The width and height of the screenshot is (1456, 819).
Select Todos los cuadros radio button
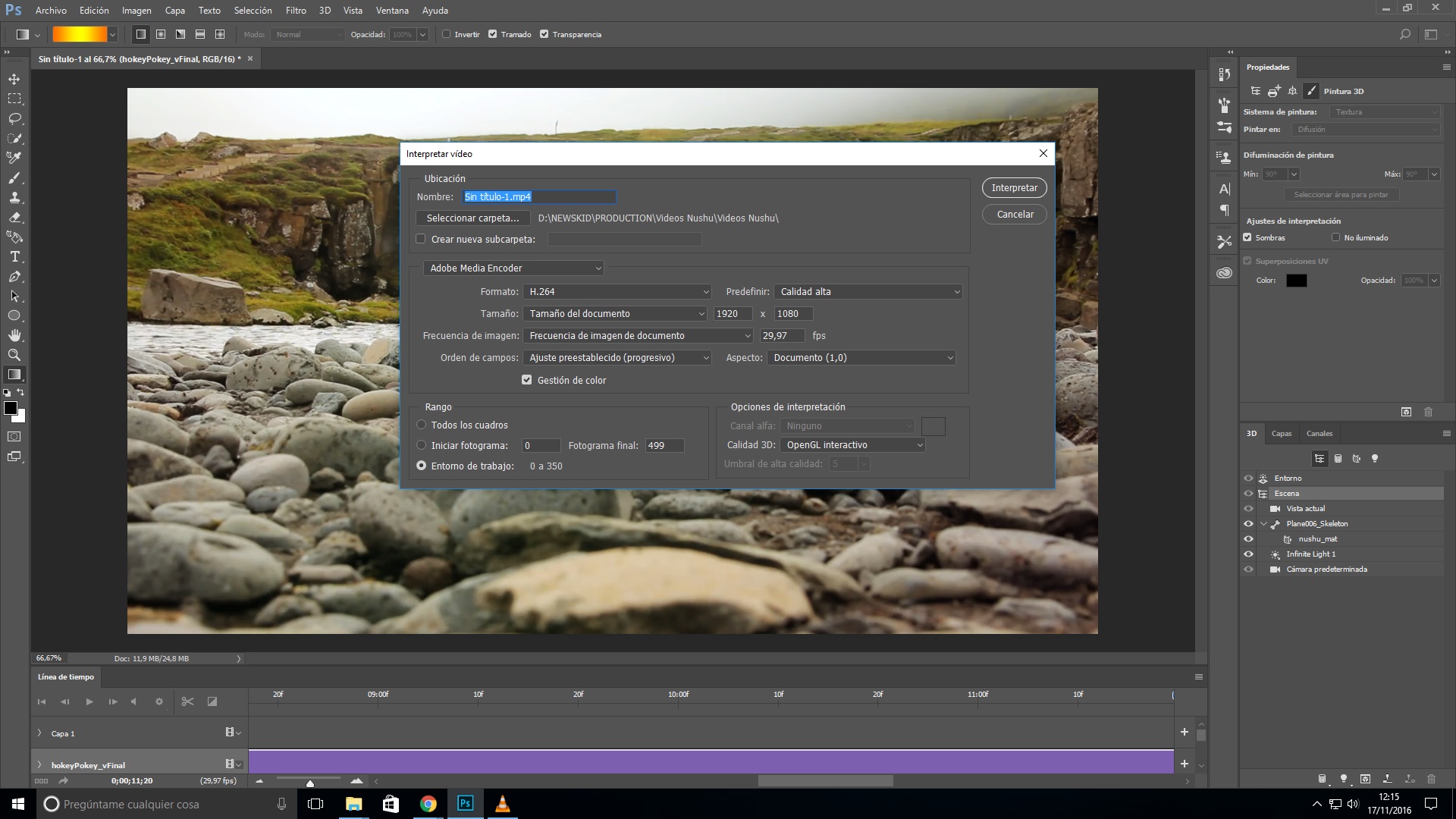421,424
